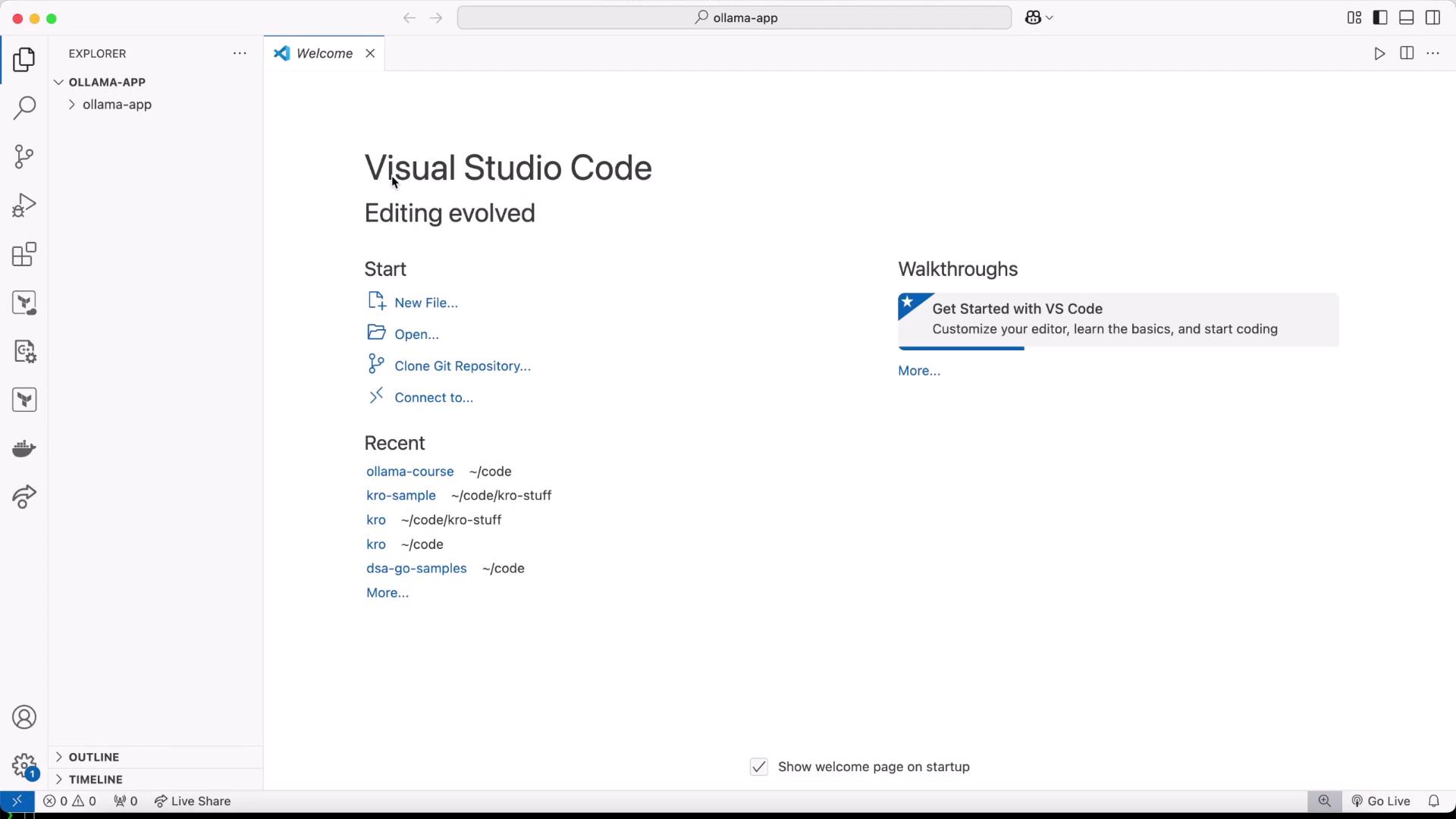Click the Connect to remote icon
Screen dimensions: 1456x819
(376, 396)
